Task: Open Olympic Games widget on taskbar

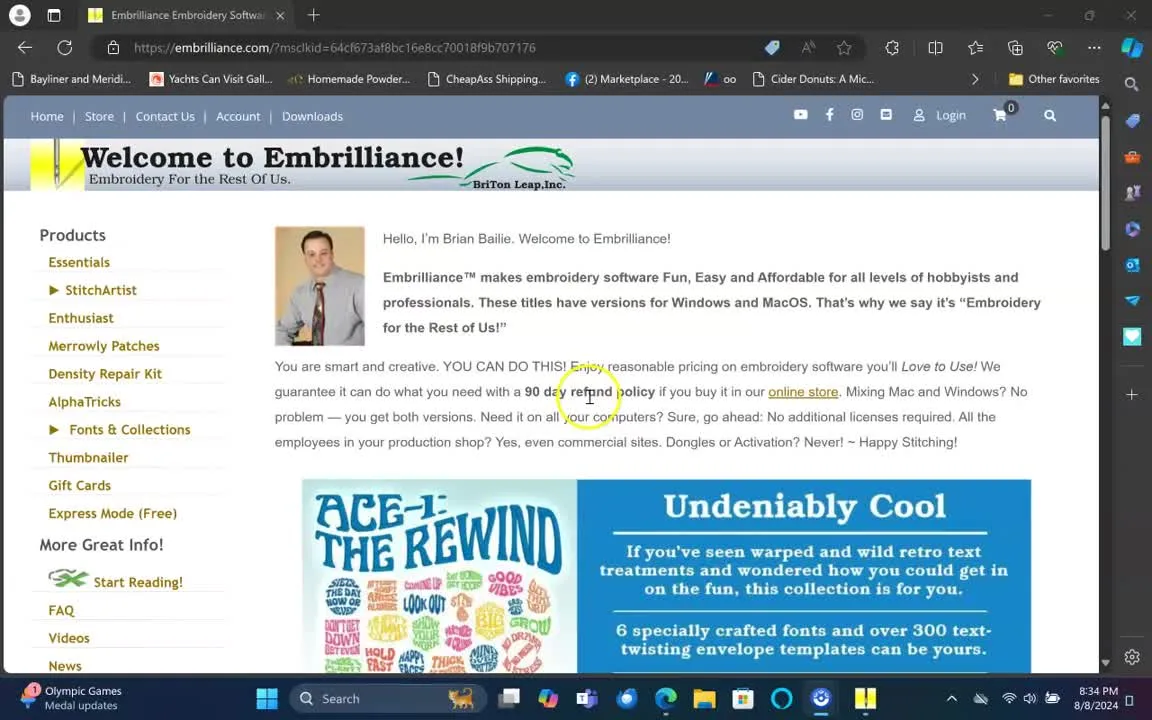Action: click(x=71, y=698)
